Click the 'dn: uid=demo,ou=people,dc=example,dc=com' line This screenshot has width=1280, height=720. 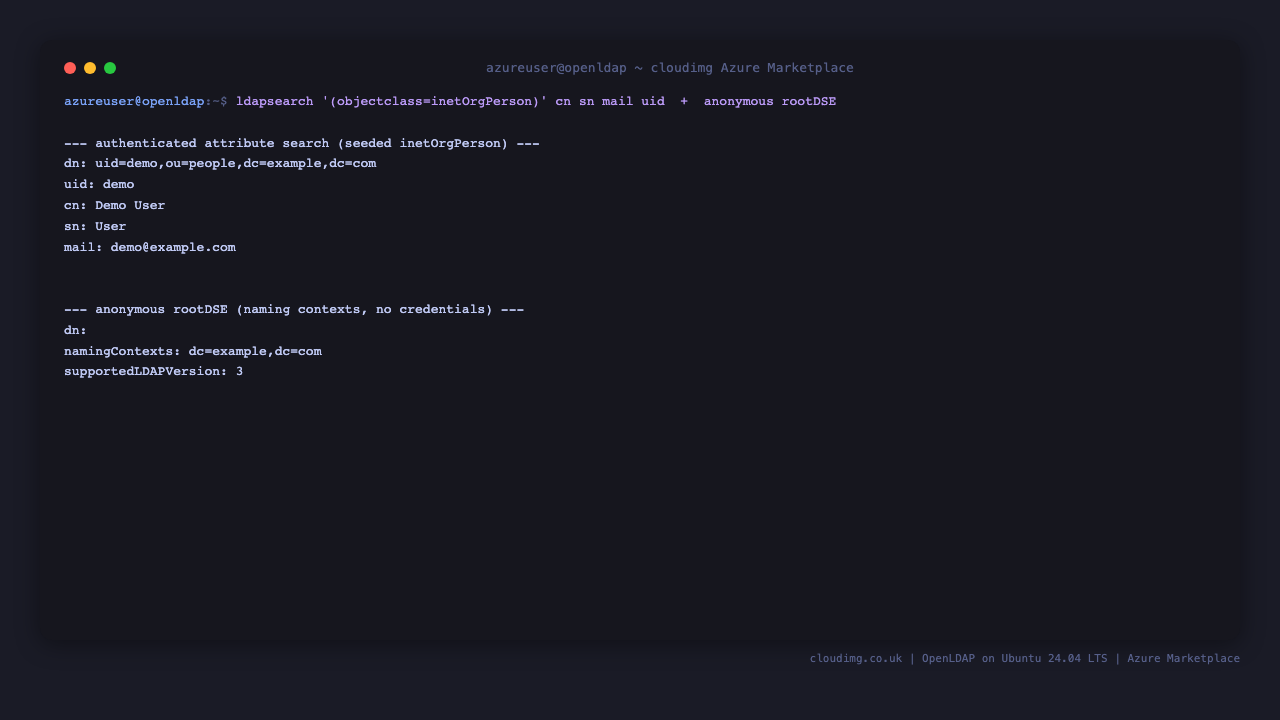[x=220, y=163]
